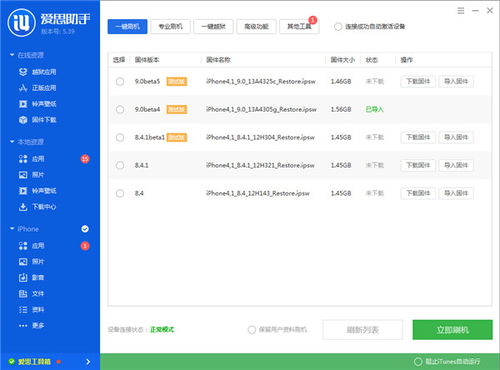Viewport: 500px width, 370px height.
Task: Select firmware 9.0beta4 radio button
Action: 120,109
